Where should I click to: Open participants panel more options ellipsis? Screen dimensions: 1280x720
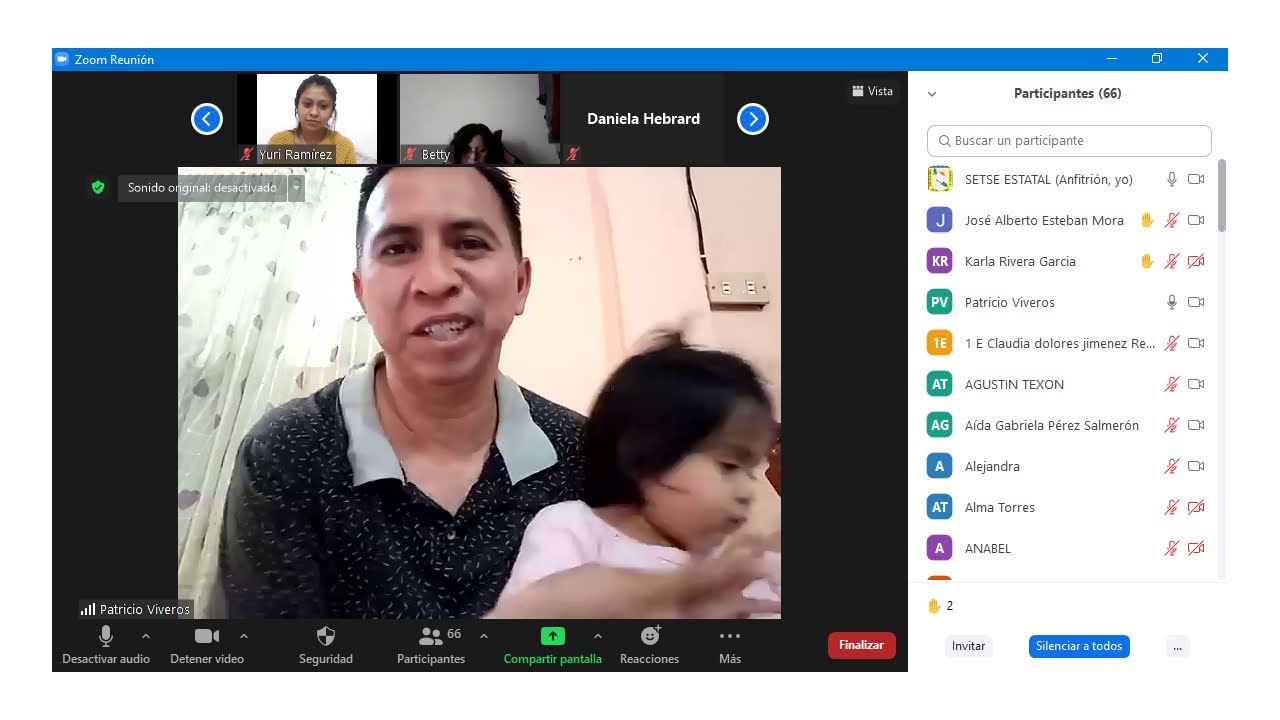(1177, 646)
